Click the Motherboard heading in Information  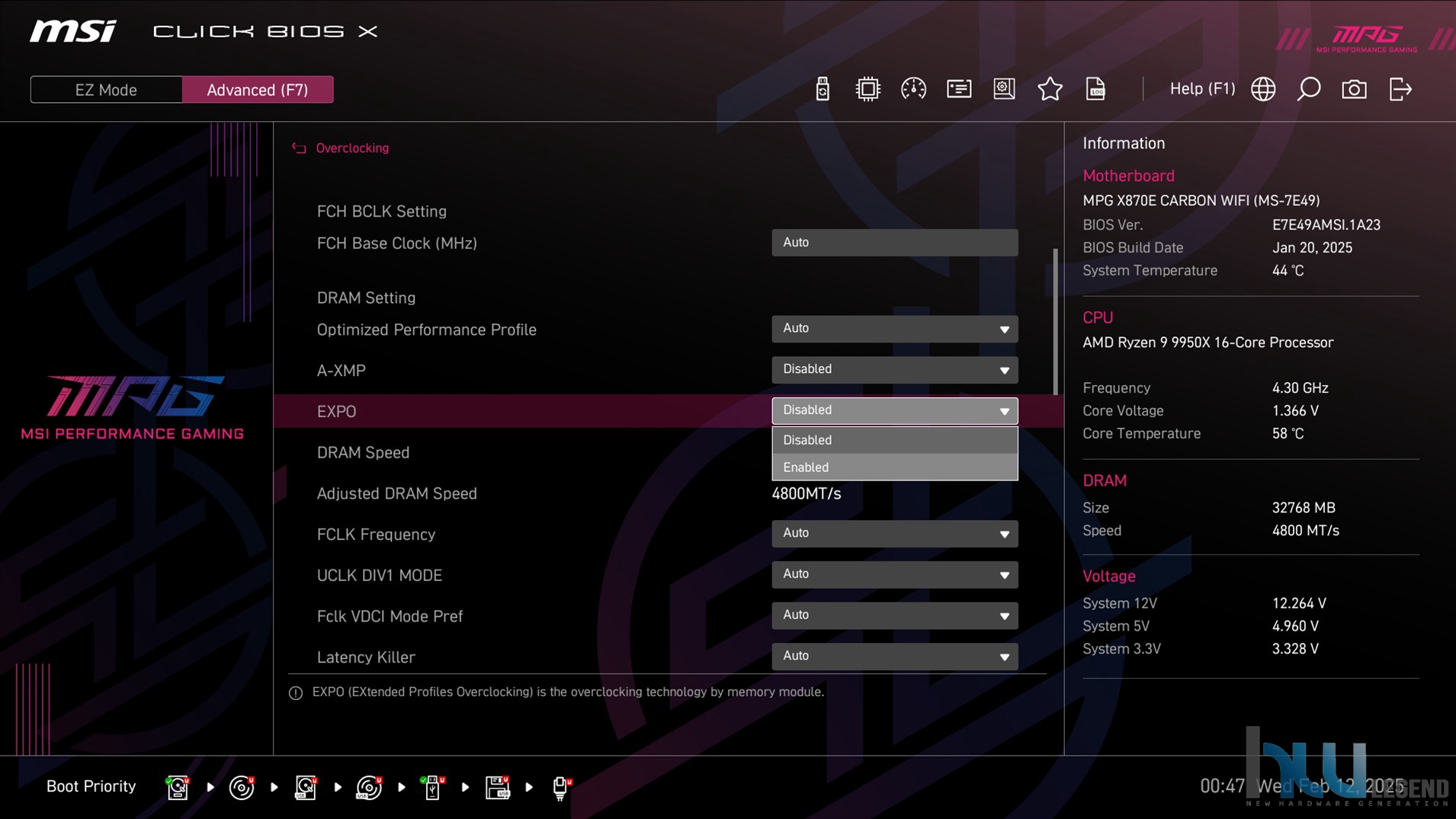[x=1128, y=176]
